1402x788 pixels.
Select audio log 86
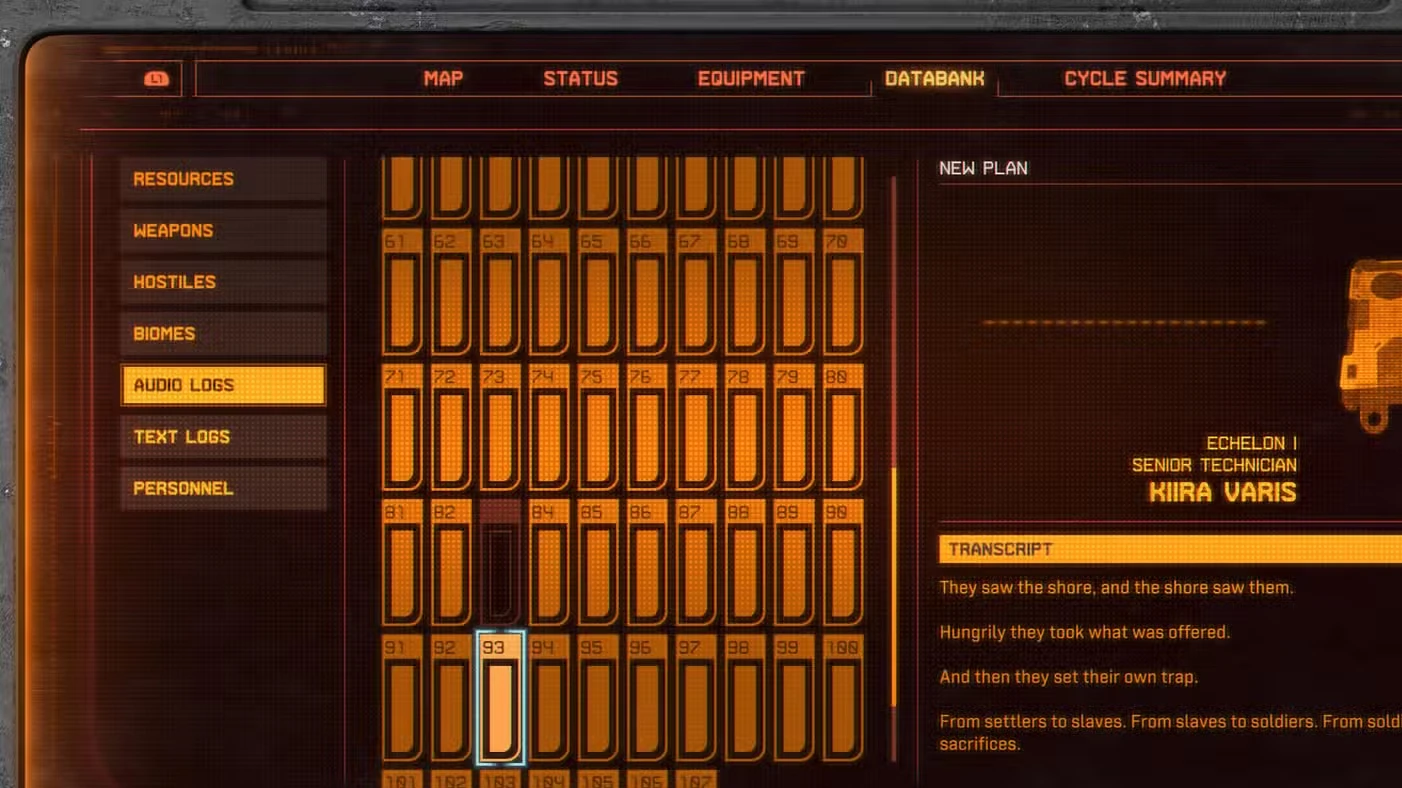click(x=647, y=563)
